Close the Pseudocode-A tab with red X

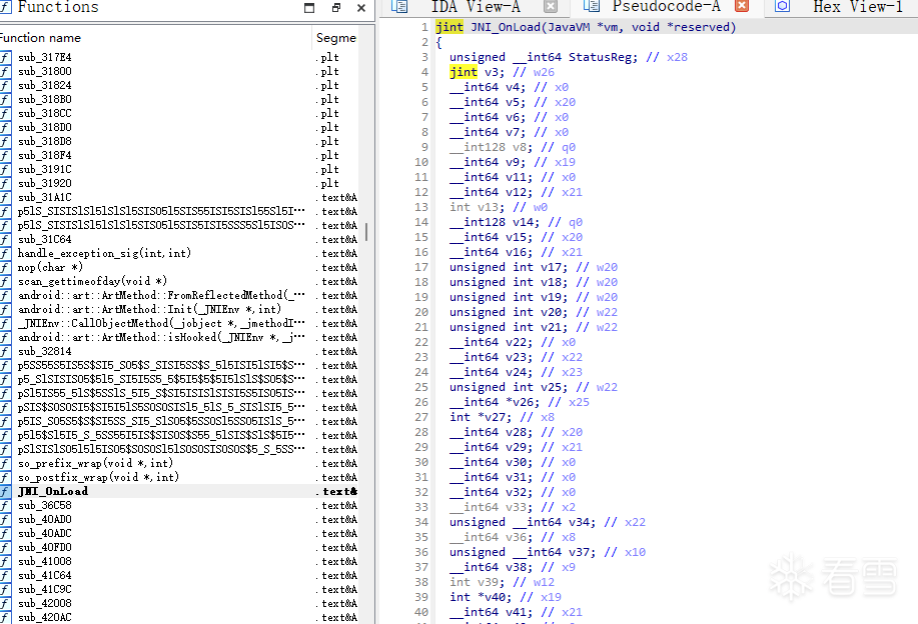pos(742,6)
